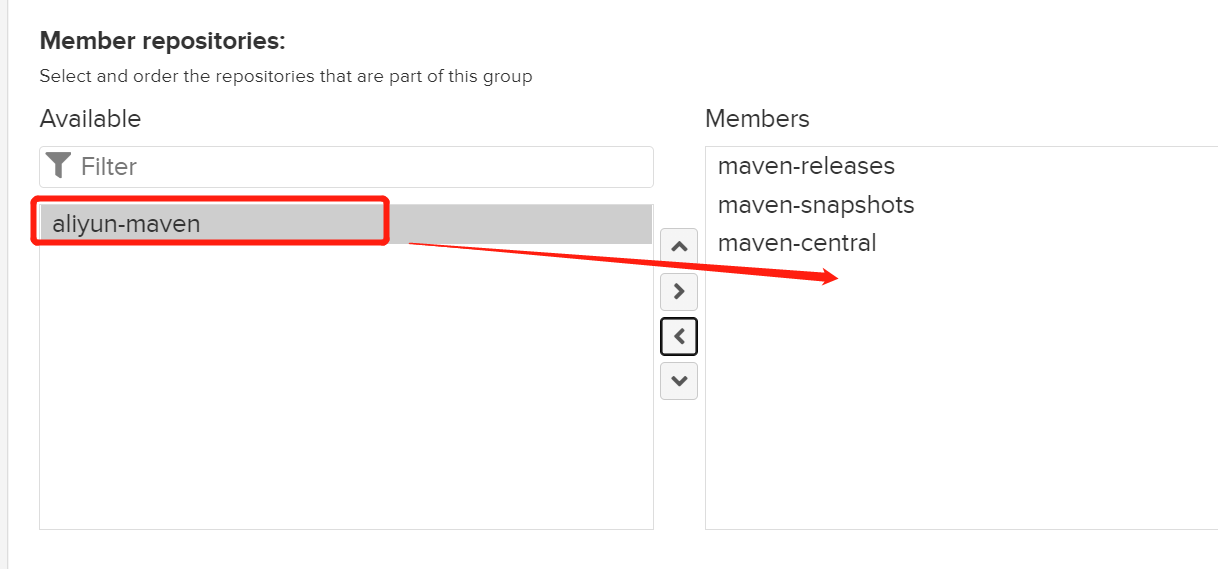Select maven-central in Members list
The image size is (1218, 569).
click(797, 243)
